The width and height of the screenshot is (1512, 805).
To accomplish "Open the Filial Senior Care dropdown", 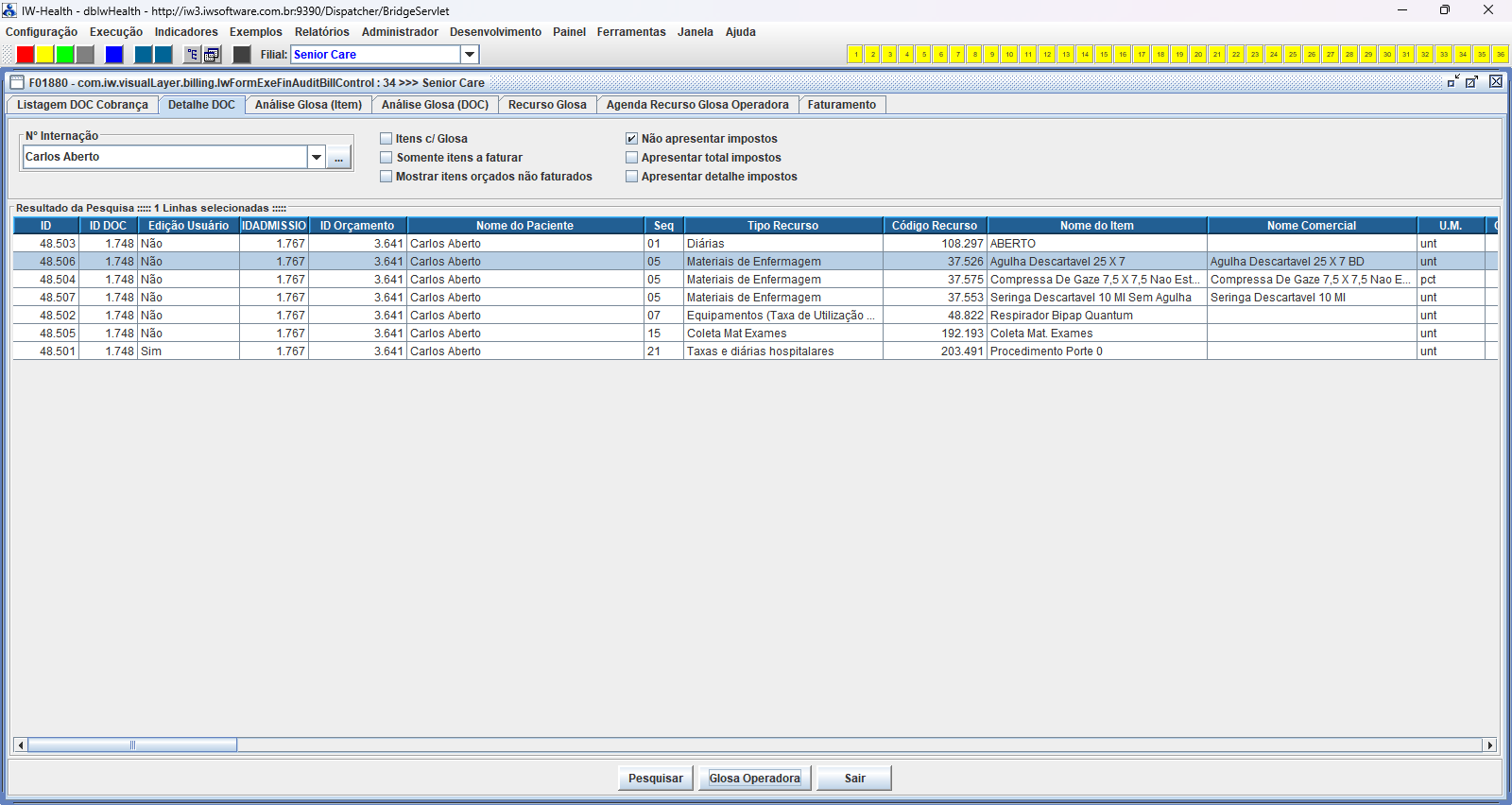I will (470, 55).
